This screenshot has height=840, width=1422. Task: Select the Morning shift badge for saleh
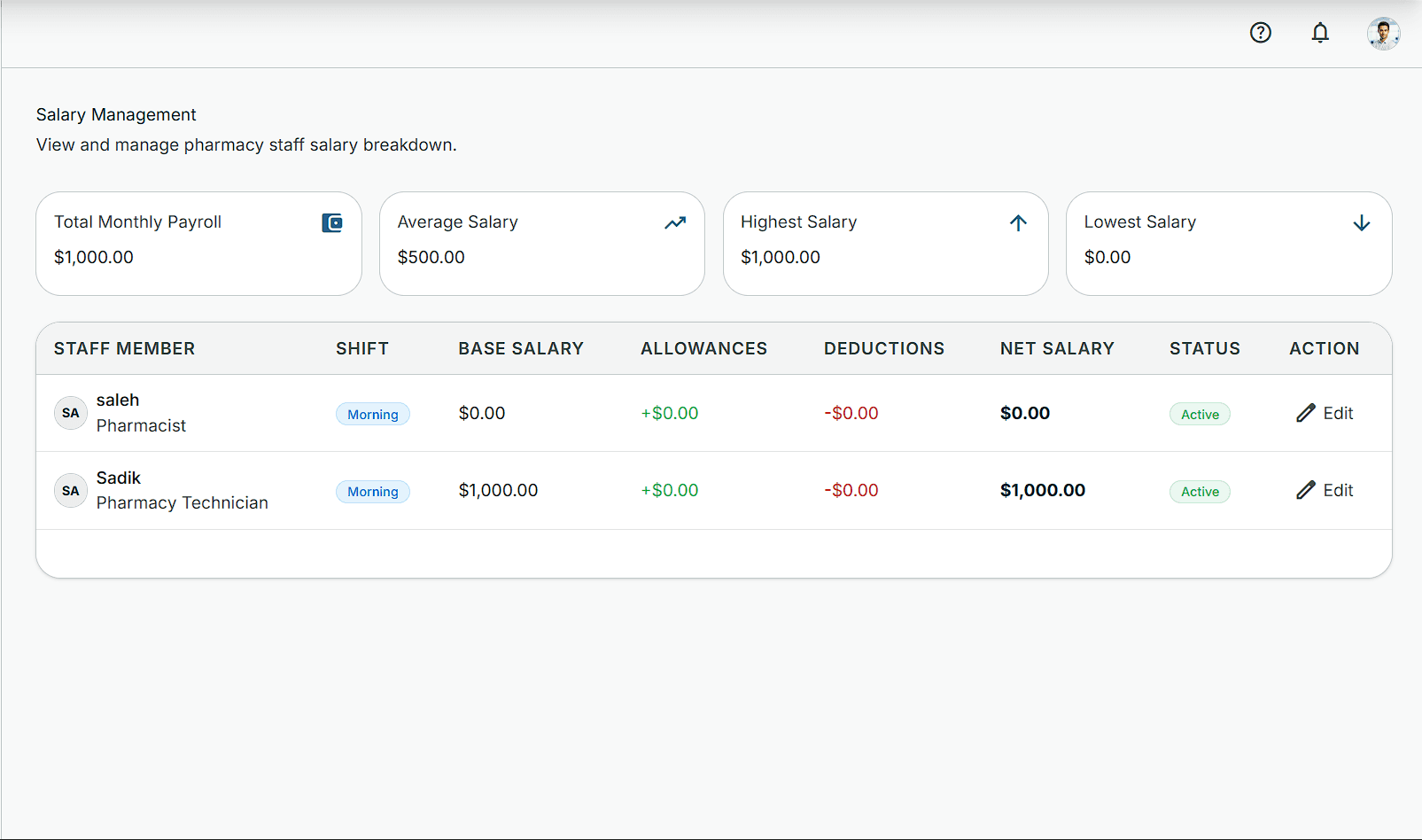pos(372,414)
